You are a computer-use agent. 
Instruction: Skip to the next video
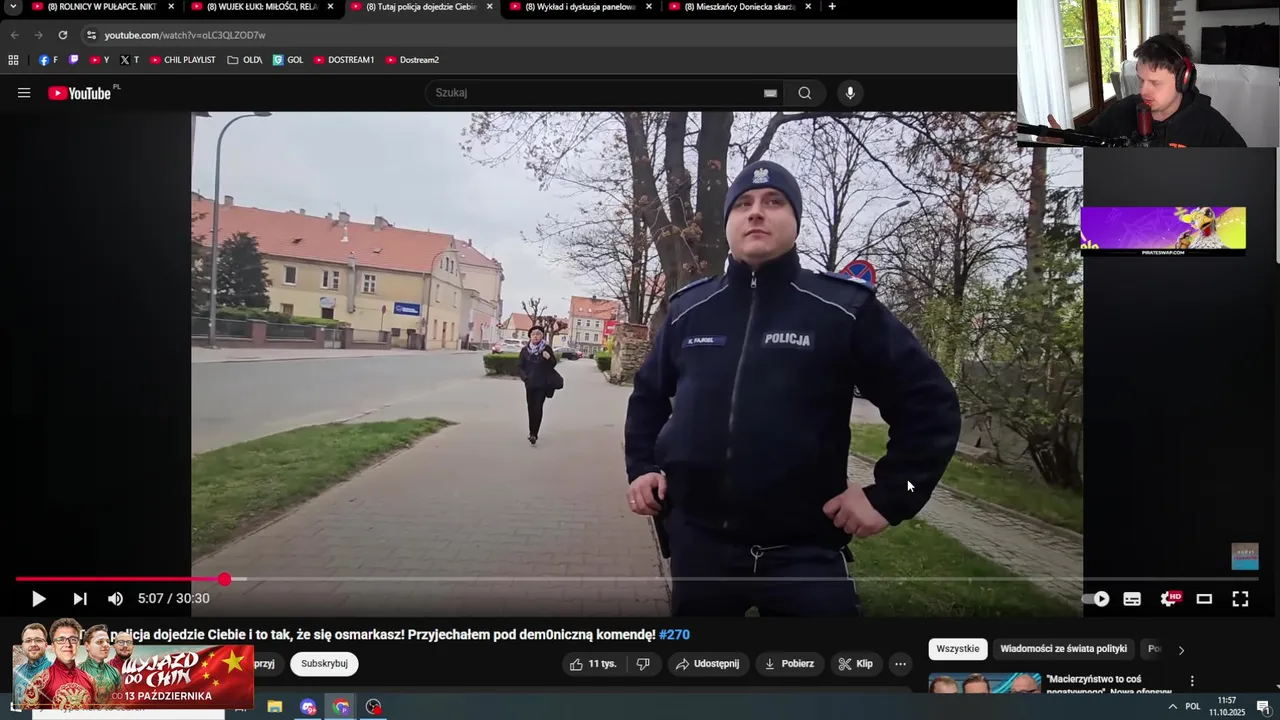click(80, 599)
